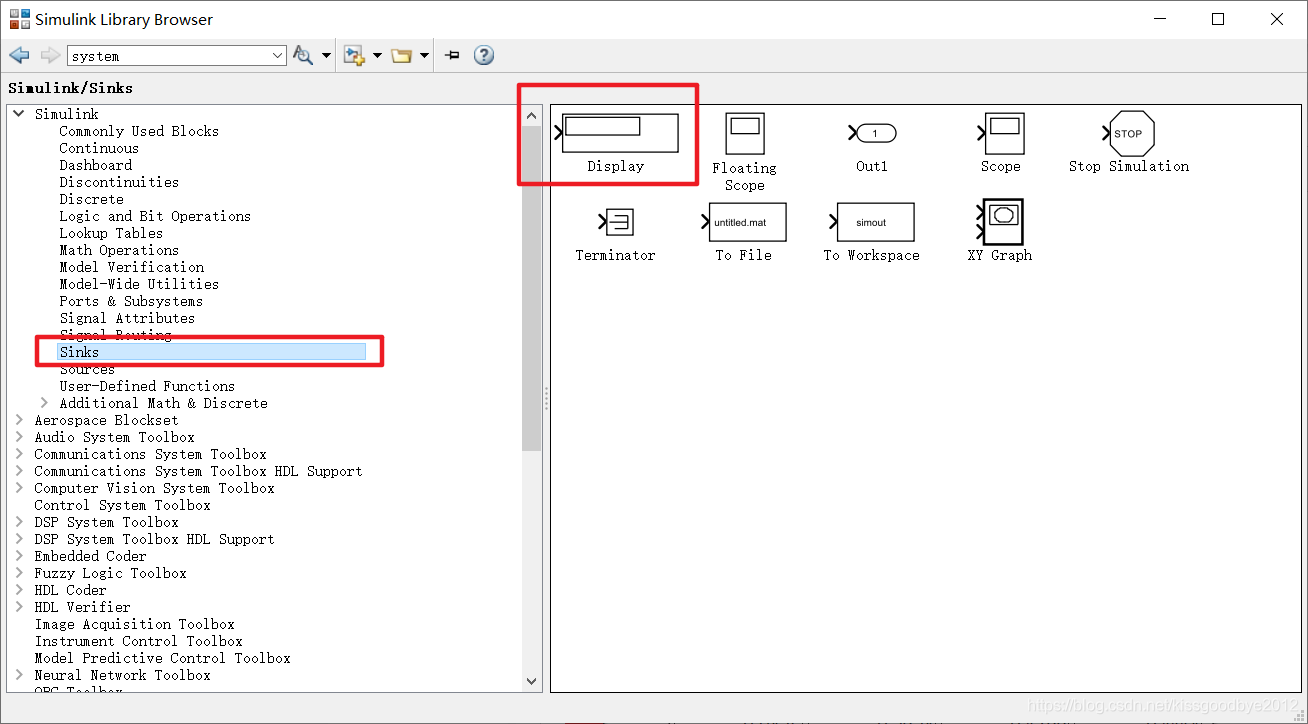Expand Communications System Toolbox HDL Support

coord(19,471)
